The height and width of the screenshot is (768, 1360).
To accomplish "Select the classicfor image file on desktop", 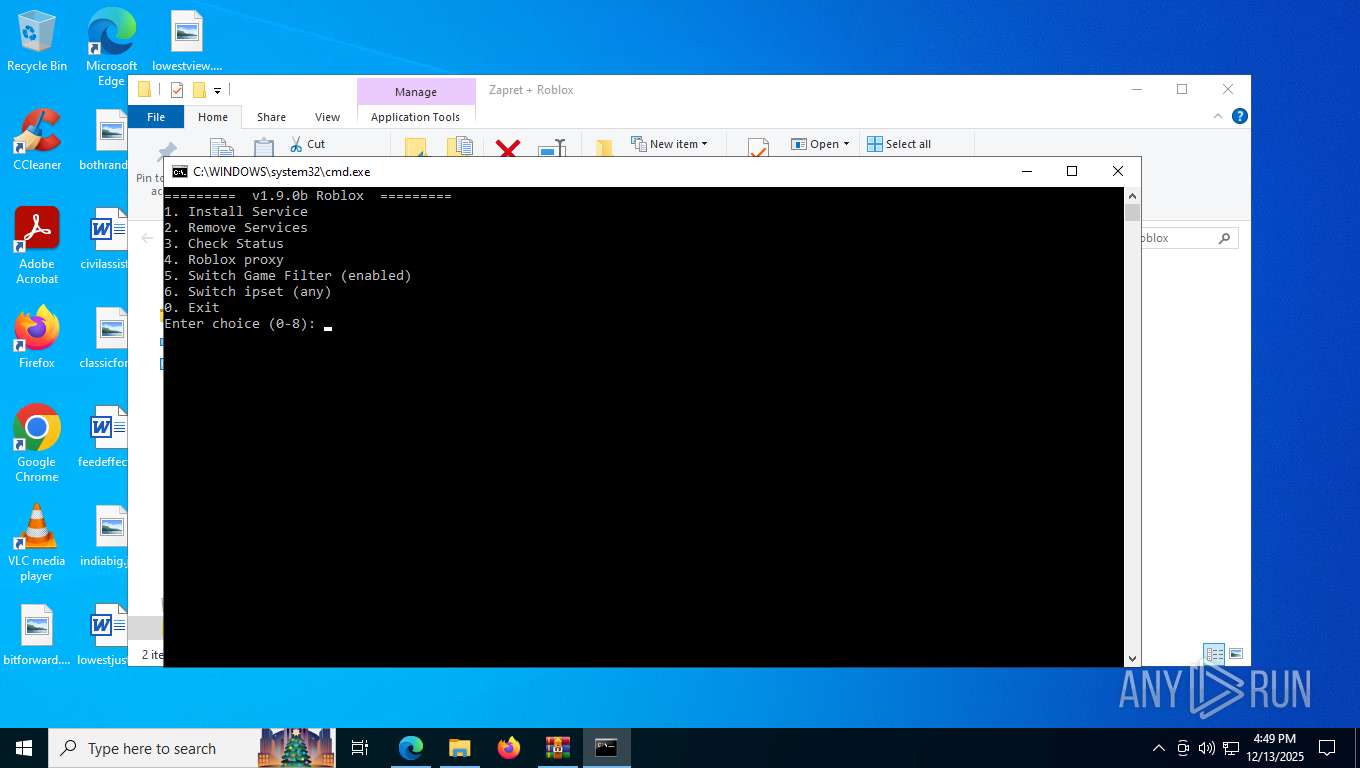I will point(106,338).
